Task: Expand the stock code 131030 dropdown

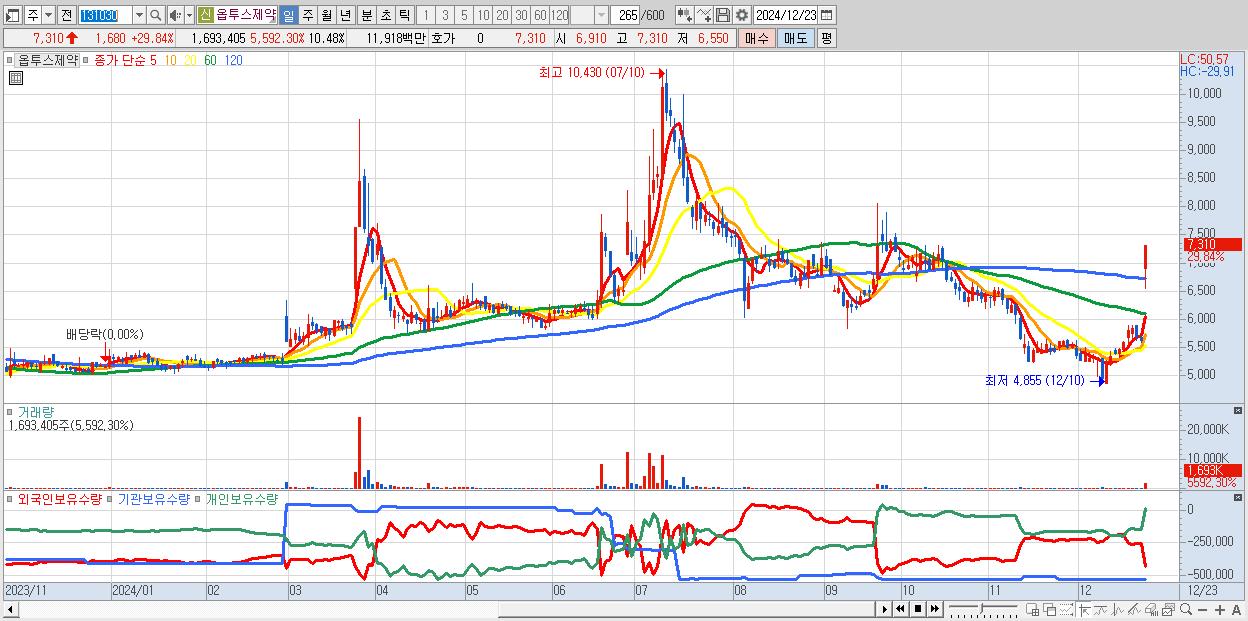Action: pos(139,15)
